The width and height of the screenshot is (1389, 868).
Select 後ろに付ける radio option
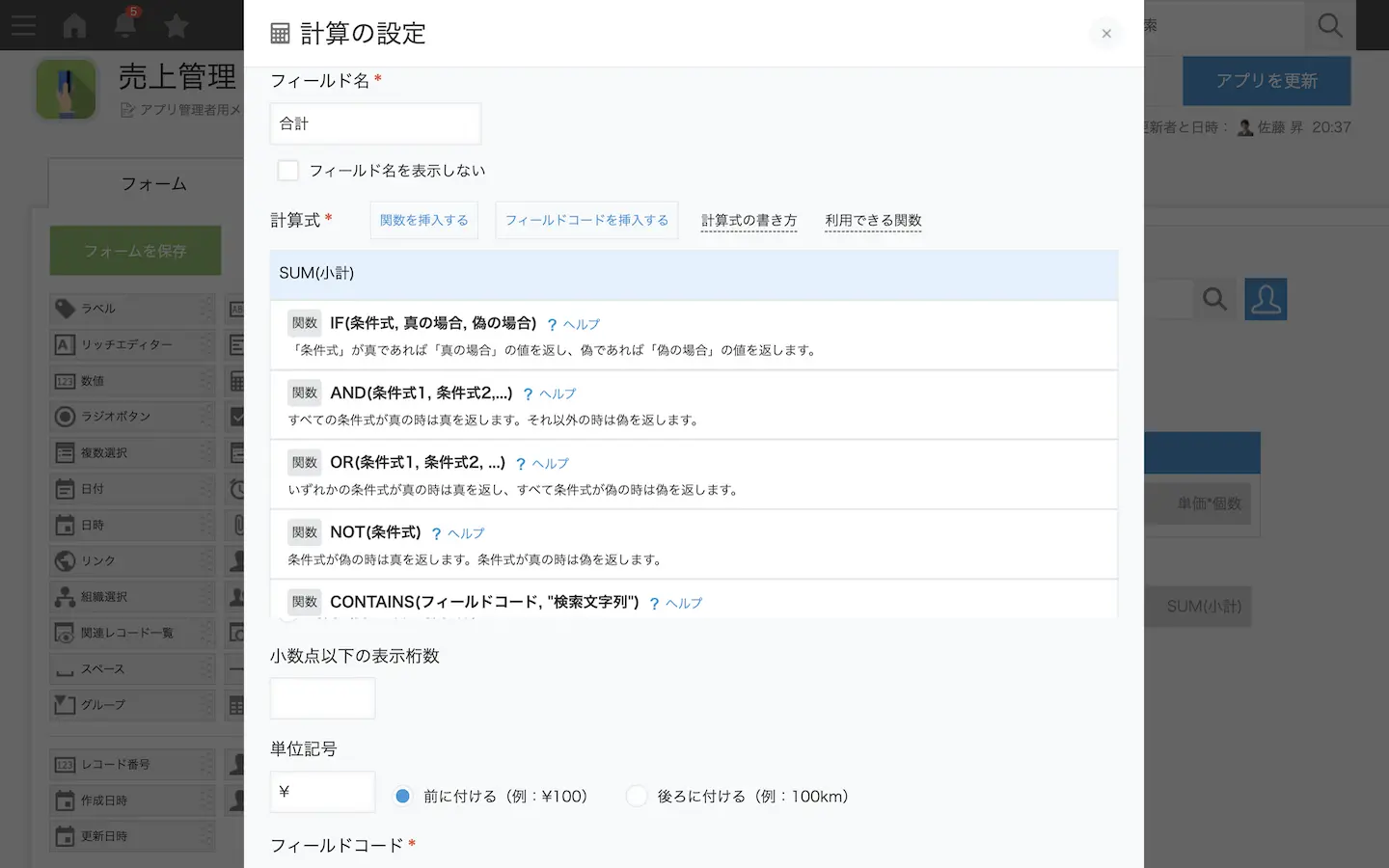pyautogui.click(x=637, y=796)
